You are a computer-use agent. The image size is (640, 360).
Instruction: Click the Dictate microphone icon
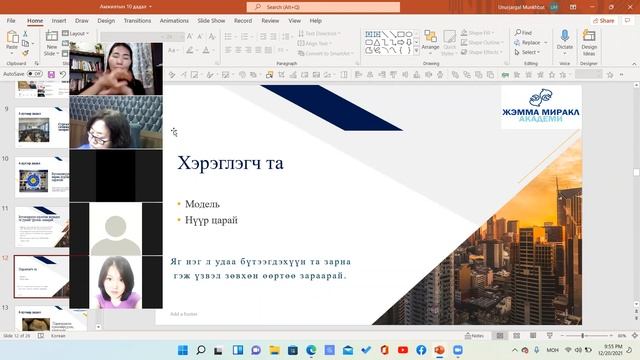(564, 36)
